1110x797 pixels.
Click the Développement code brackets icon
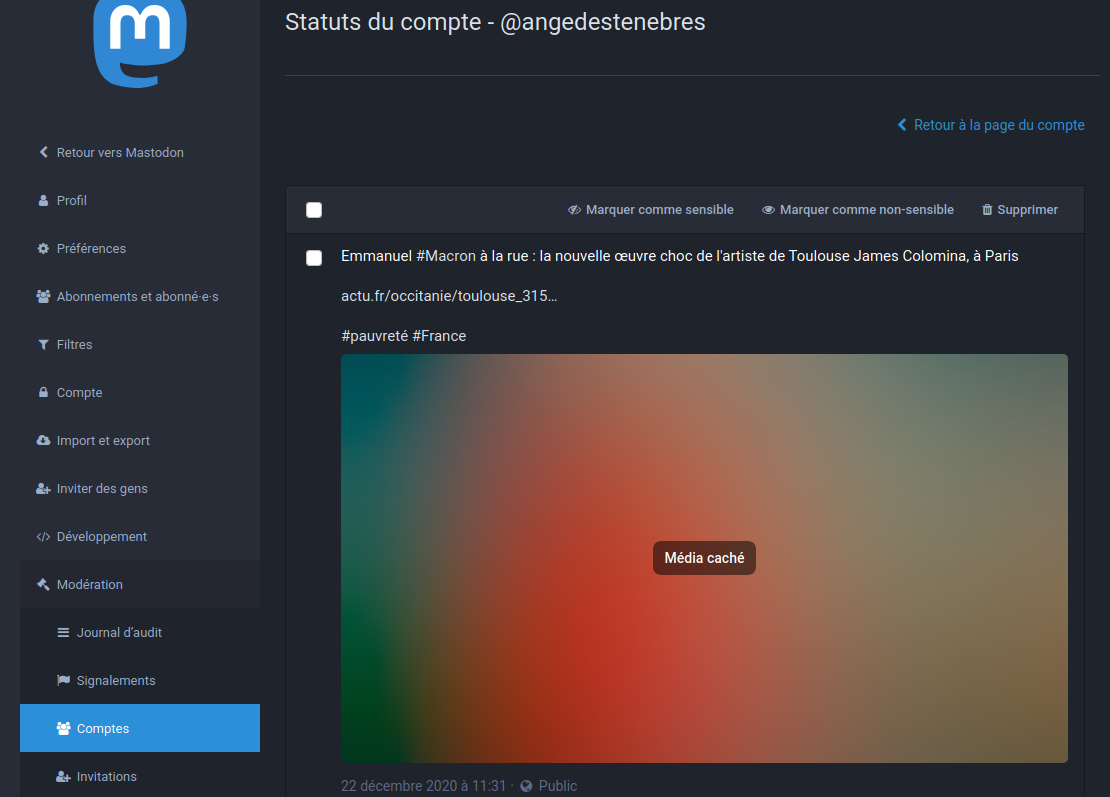tap(43, 537)
